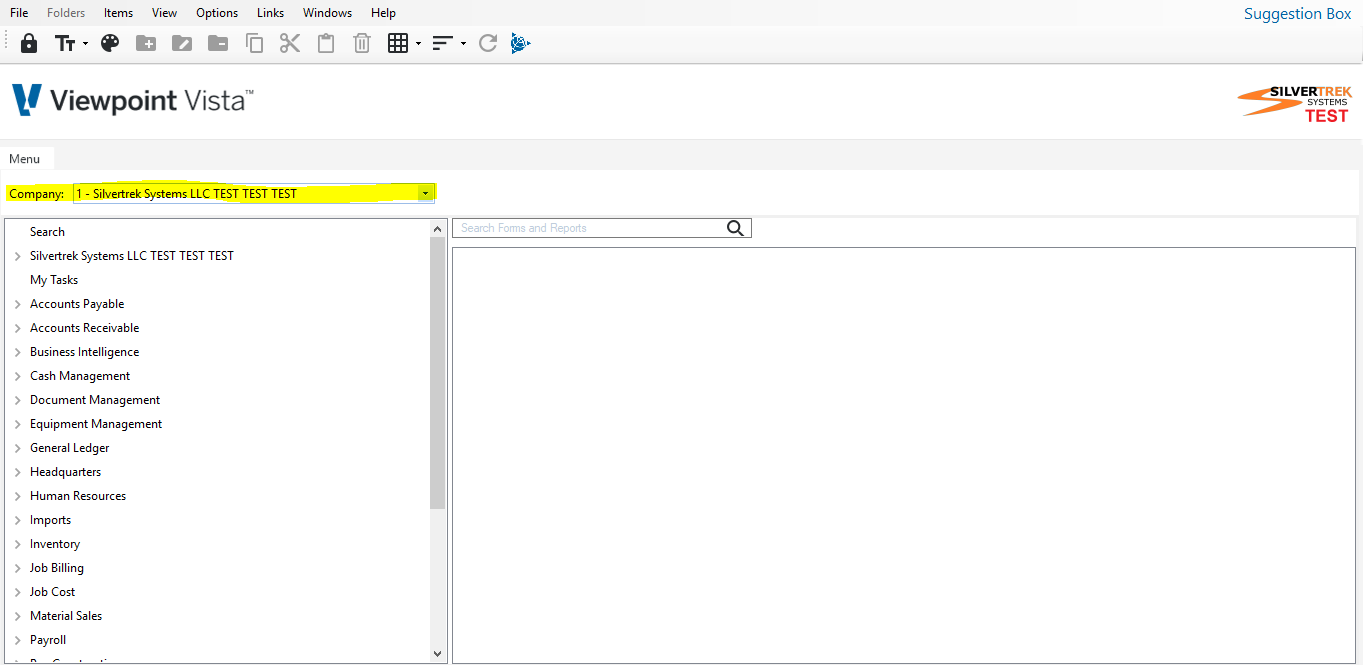Screen dimensions: 1363x665
Task: Expand the Inventory node
Action: point(18,544)
